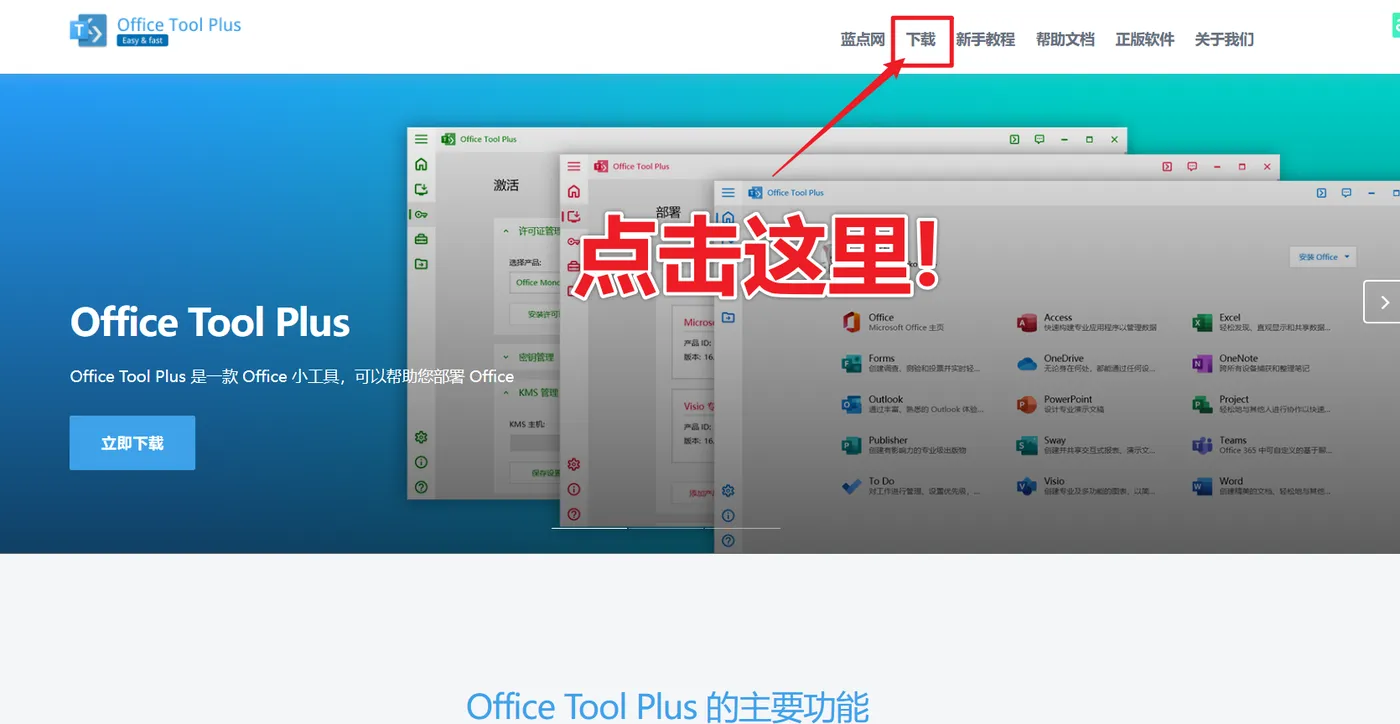Viewport: 1400px width, 724px height.
Task: Click the 立即下载 button
Action: click(x=132, y=443)
